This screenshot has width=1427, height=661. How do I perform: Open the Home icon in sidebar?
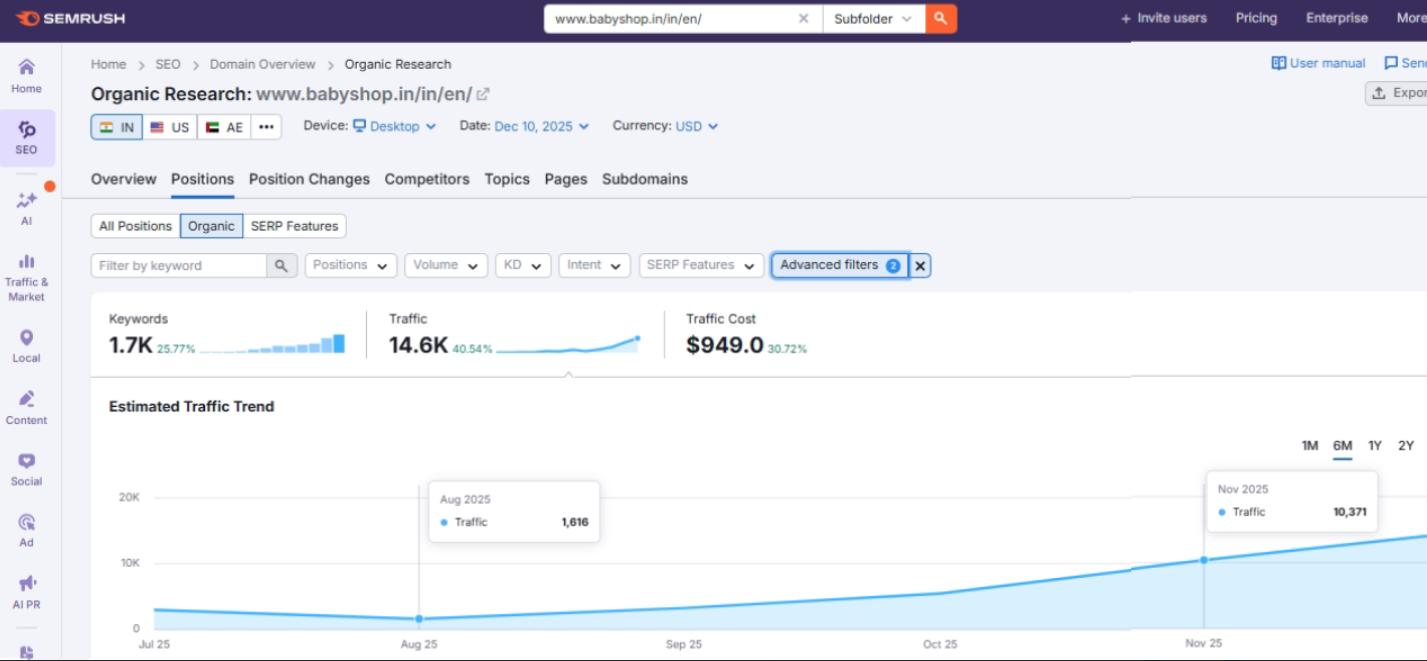tap(27, 75)
